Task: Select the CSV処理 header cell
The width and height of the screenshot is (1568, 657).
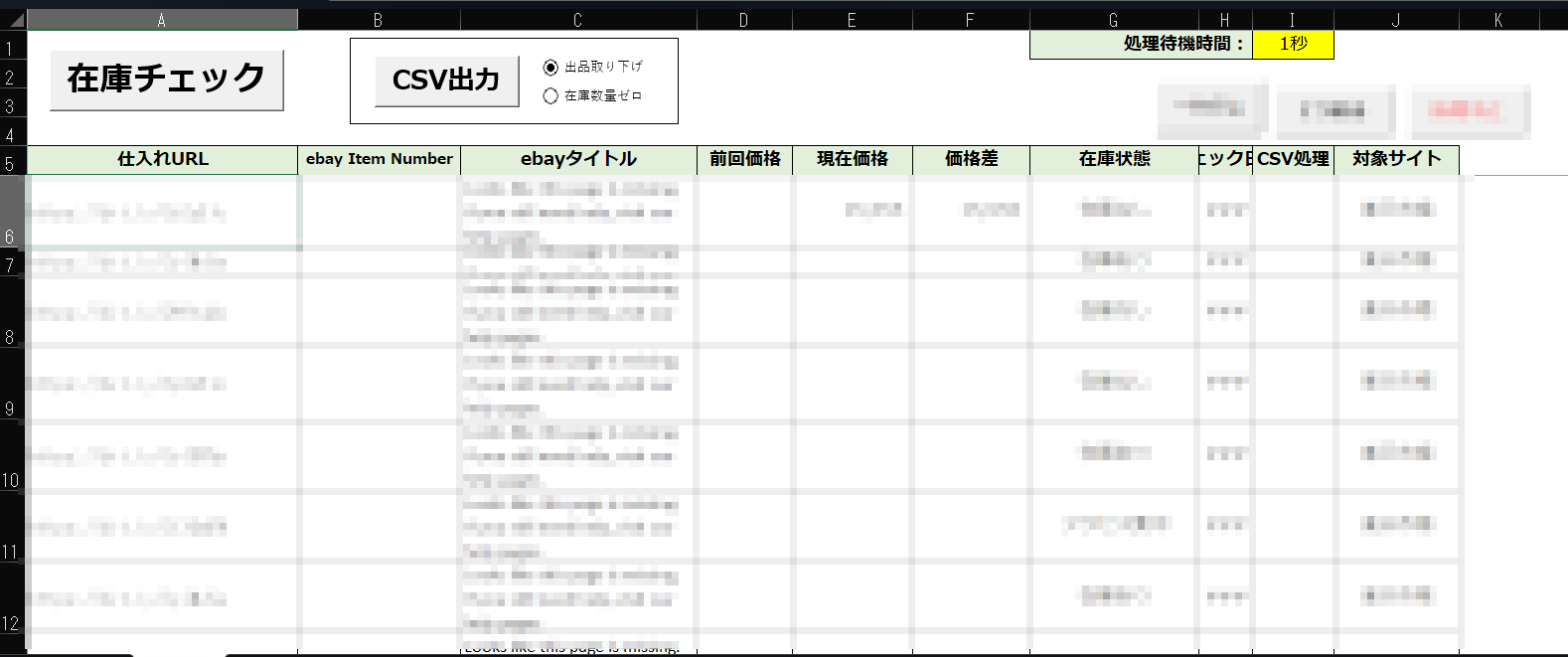Action: point(1293,160)
